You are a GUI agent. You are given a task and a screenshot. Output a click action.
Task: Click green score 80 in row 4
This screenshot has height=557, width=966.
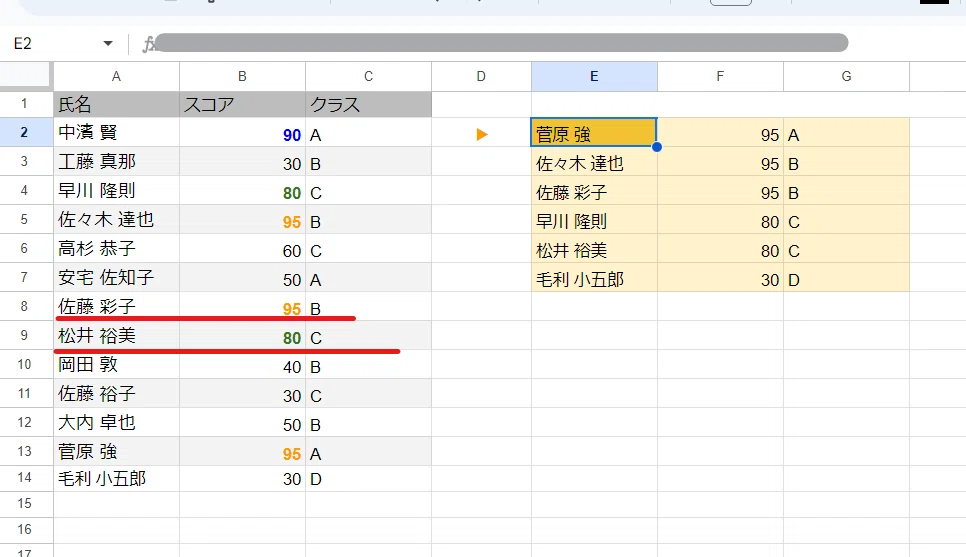[242, 190]
